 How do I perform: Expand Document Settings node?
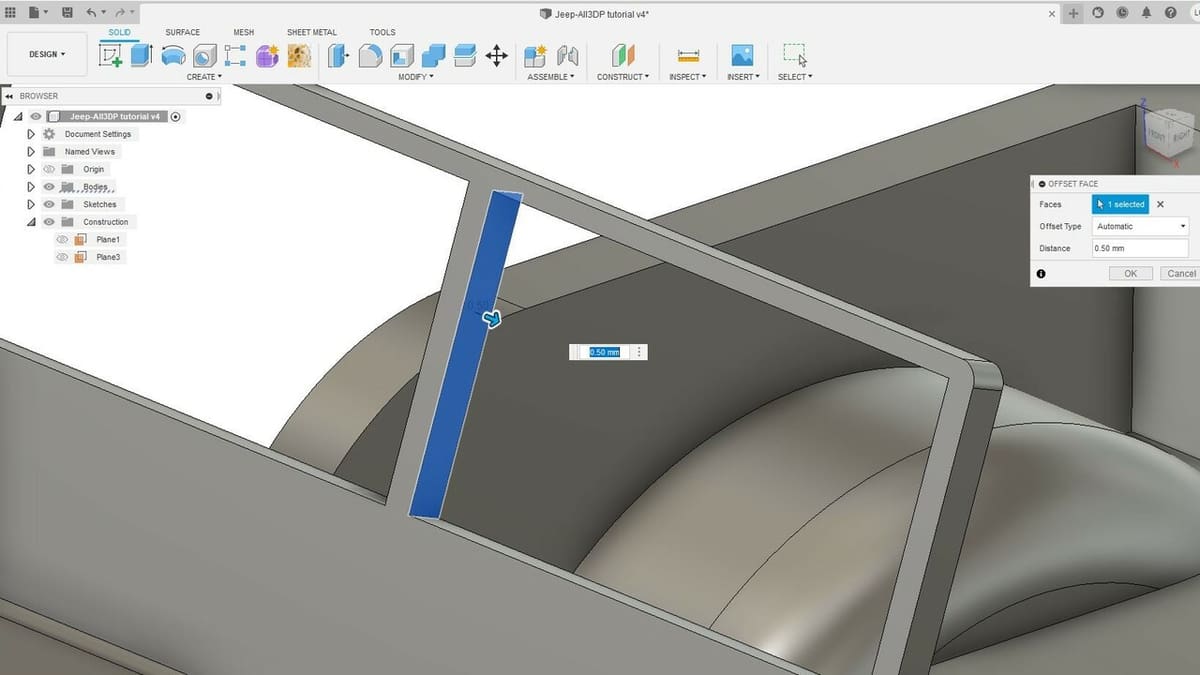pyautogui.click(x=31, y=134)
